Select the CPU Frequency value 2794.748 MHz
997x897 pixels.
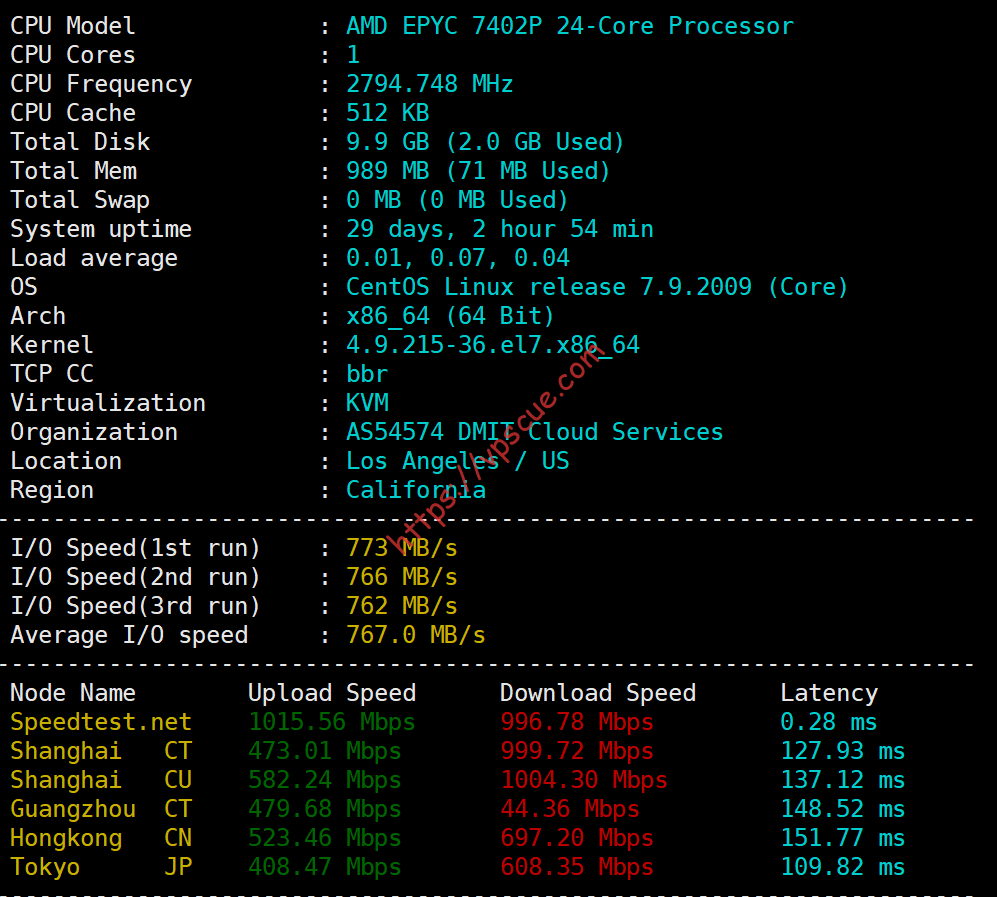pyautogui.click(x=429, y=84)
